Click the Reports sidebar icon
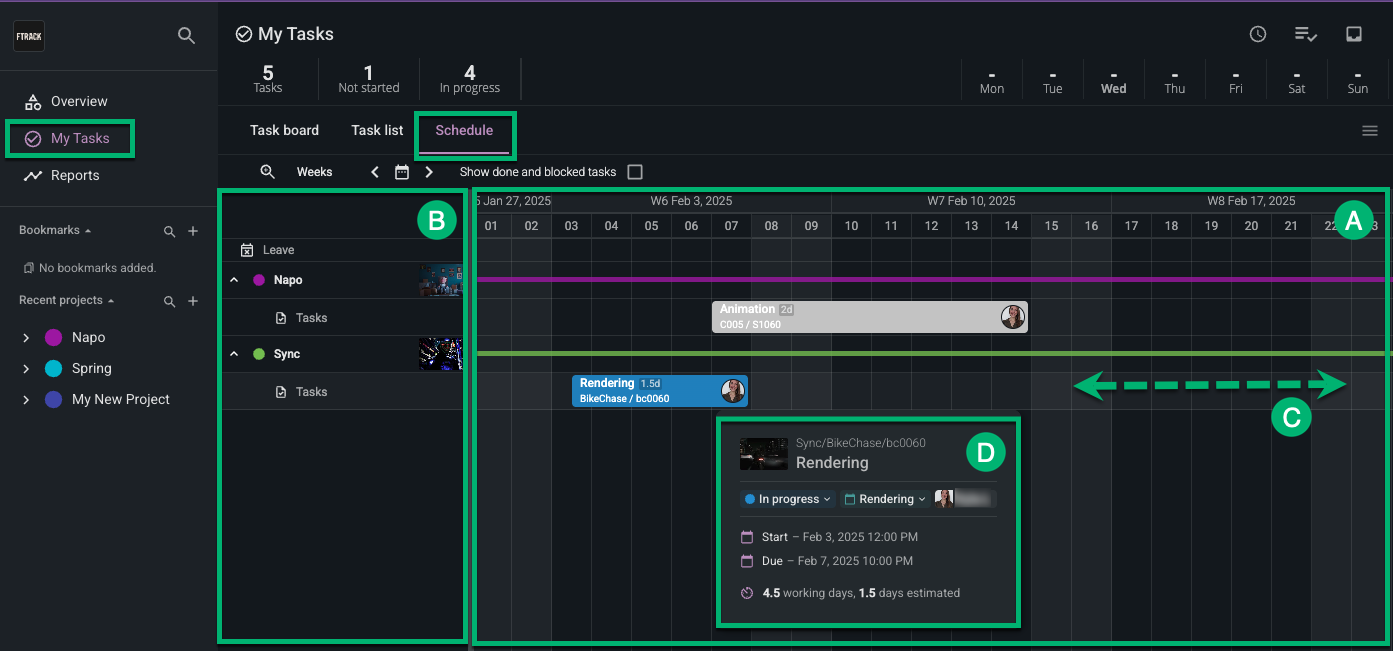The width and height of the screenshot is (1393, 651). tap(33, 175)
